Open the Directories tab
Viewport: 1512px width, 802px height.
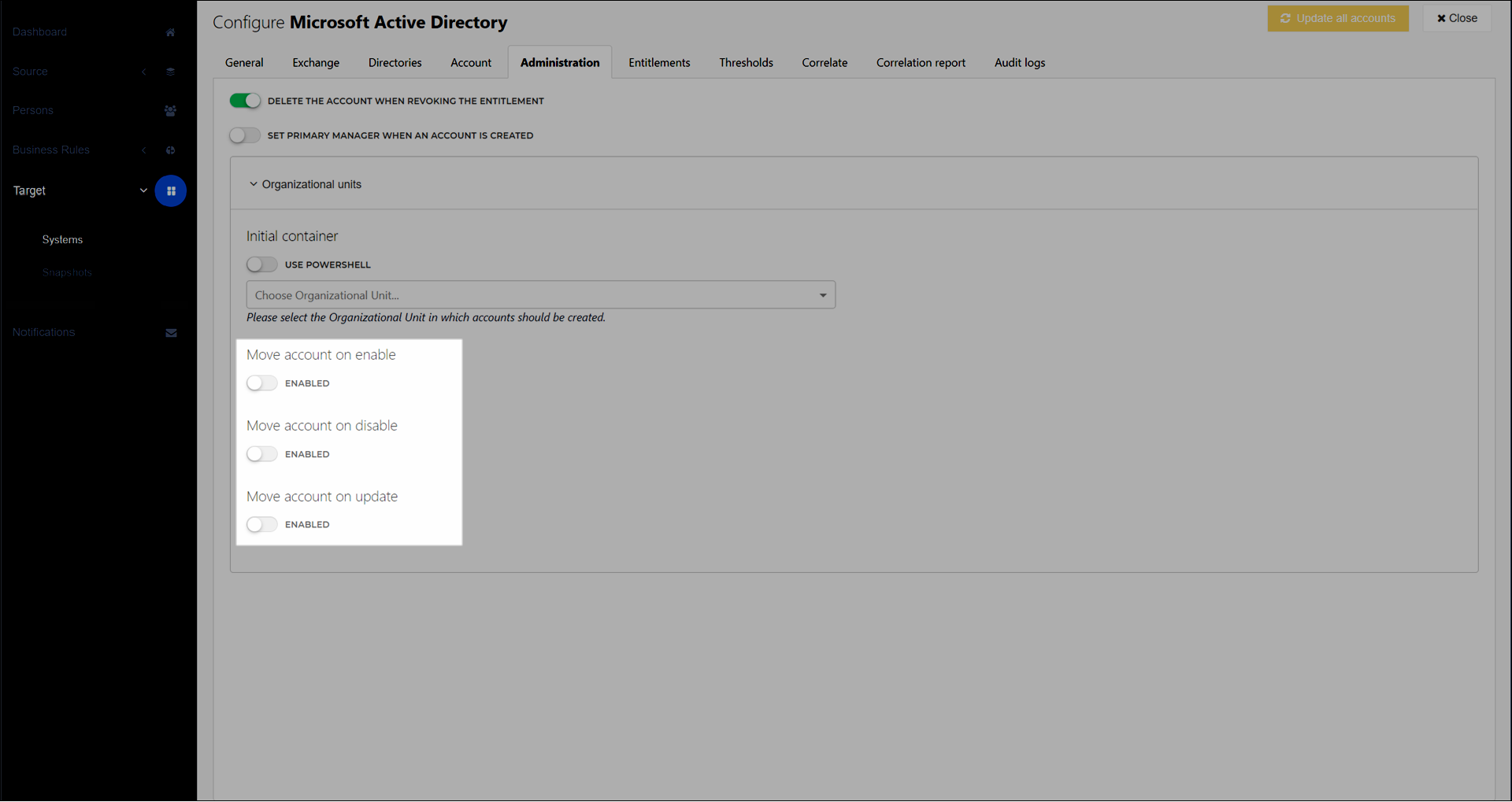pos(395,63)
